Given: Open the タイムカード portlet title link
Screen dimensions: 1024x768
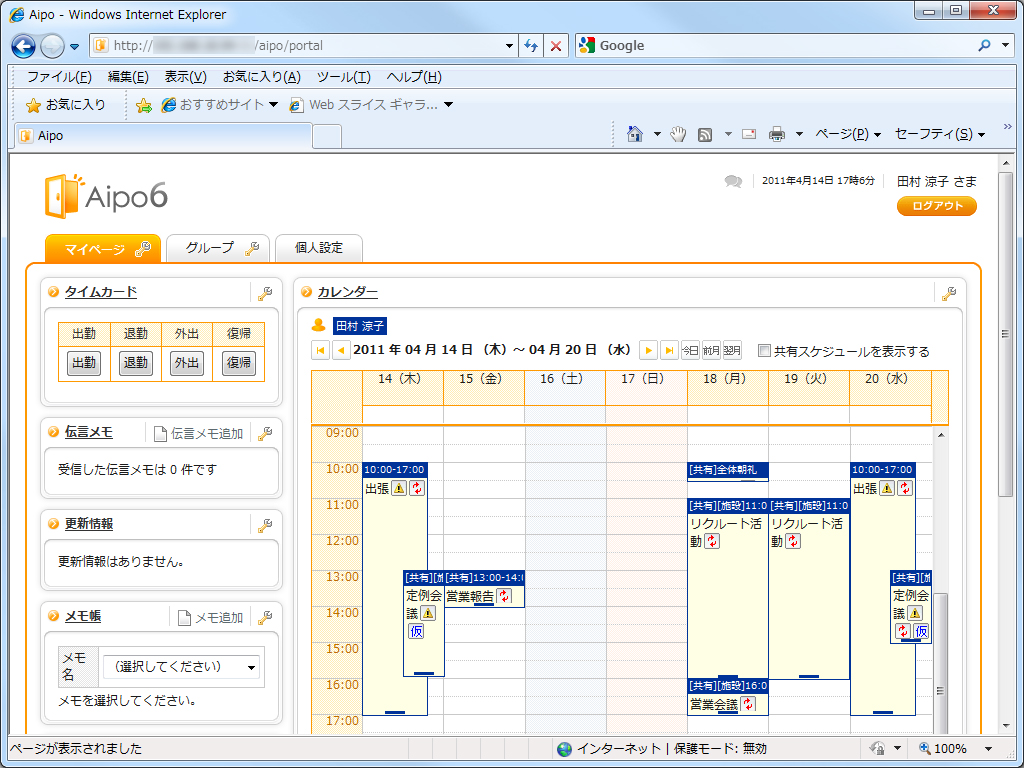Looking at the screenshot, I should point(101,292).
